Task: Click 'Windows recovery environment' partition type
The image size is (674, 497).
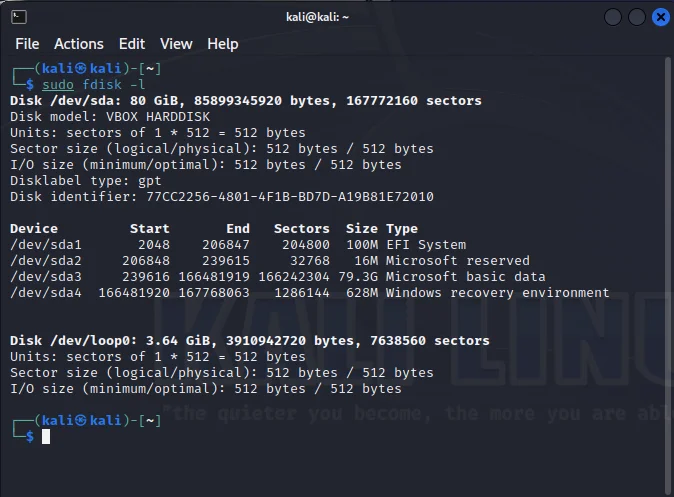Action: click(497, 293)
